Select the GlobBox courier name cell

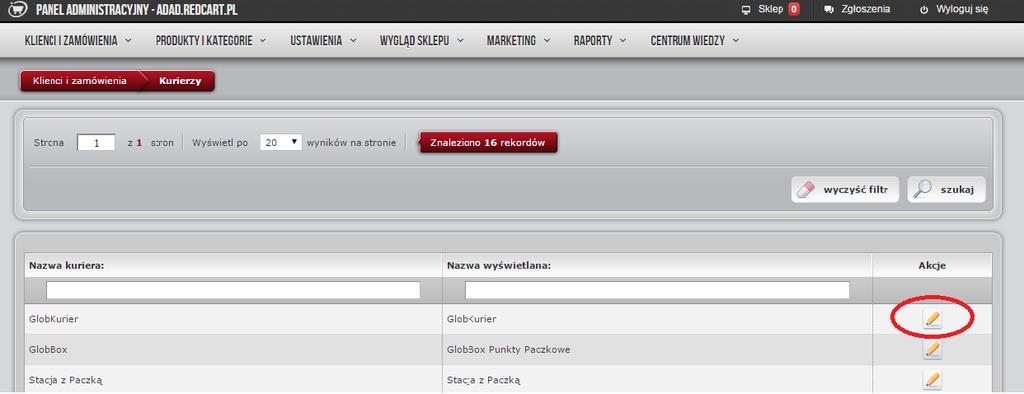(233, 350)
